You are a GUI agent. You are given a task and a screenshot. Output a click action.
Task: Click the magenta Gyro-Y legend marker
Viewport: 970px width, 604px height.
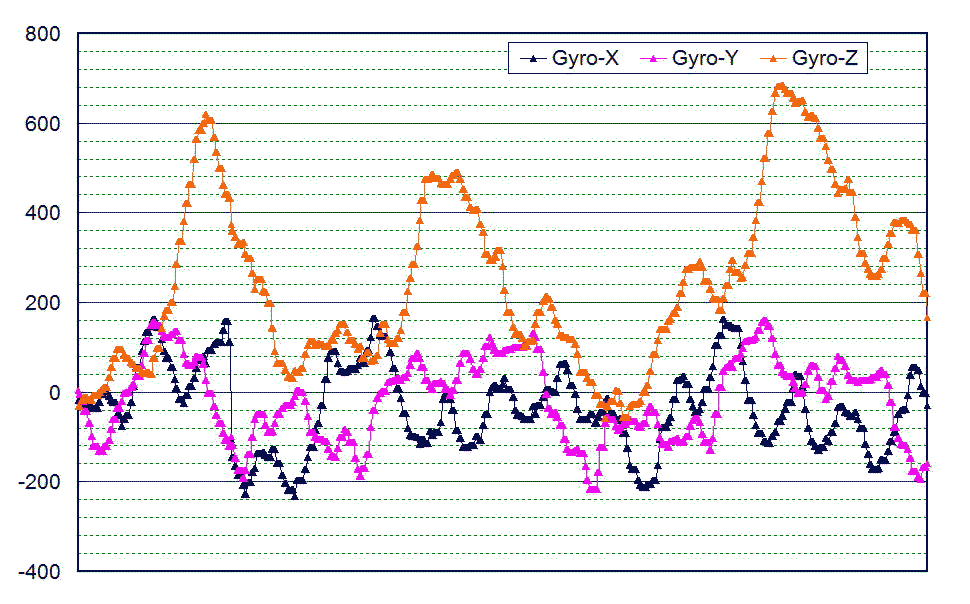(654, 60)
